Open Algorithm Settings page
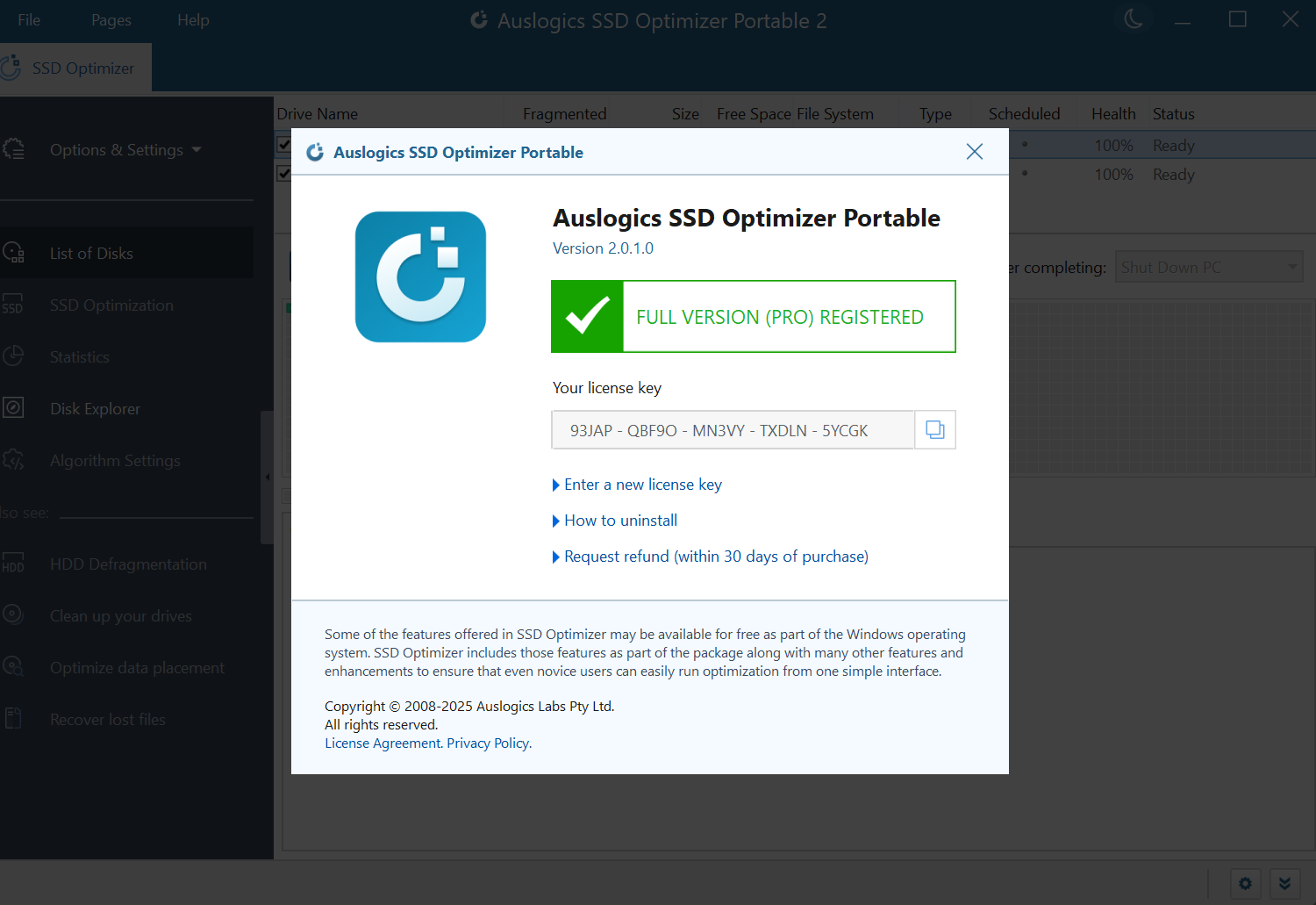This screenshot has height=905, width=1316. 115,460
